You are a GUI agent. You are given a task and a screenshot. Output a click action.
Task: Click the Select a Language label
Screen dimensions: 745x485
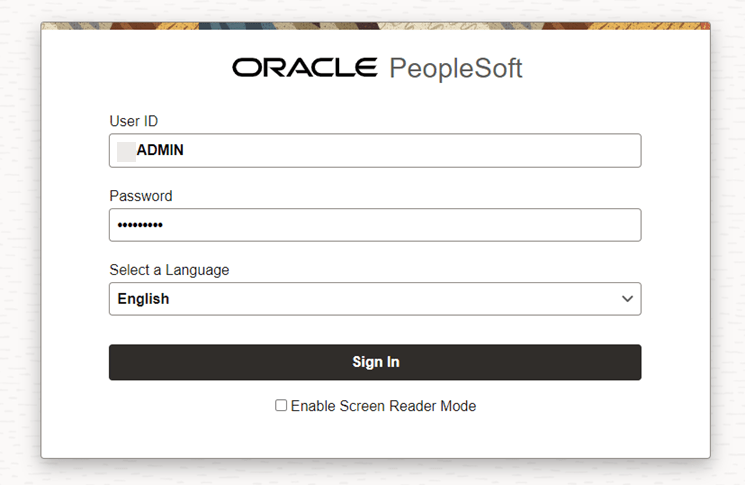pyautogui.click(x=169, y=270)
